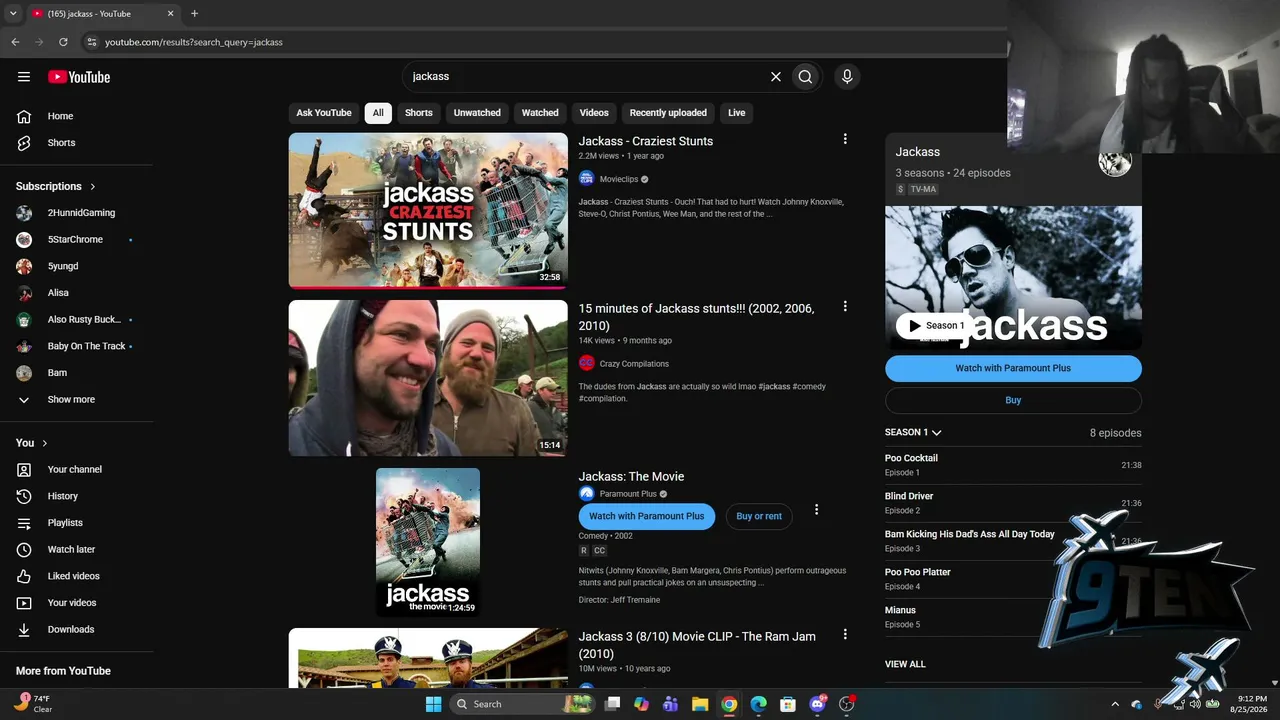Open the Jackass - Craziest Stunts thumbnail

click(x=428, y=211)
